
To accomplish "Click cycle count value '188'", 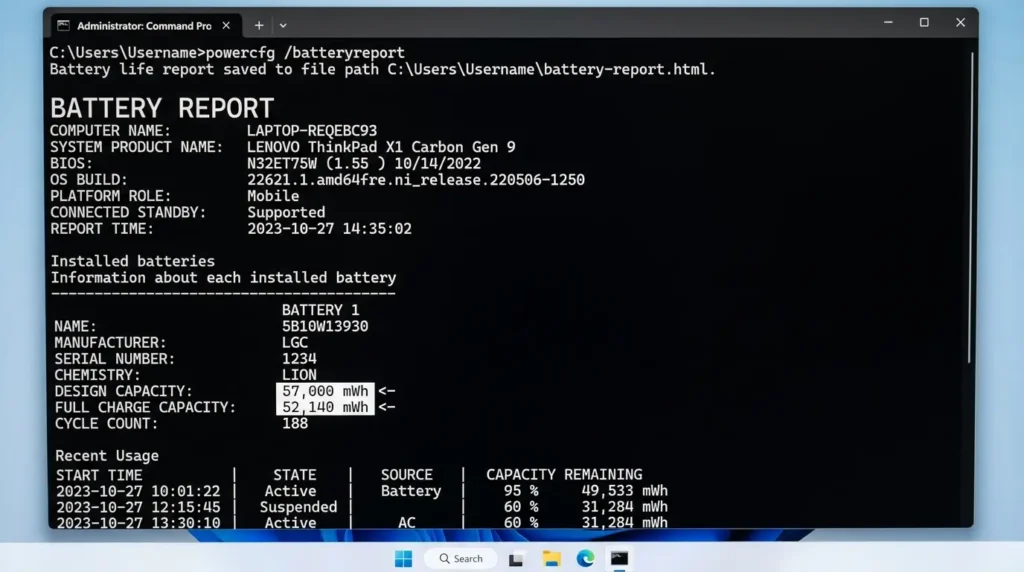I will [295, 423].
